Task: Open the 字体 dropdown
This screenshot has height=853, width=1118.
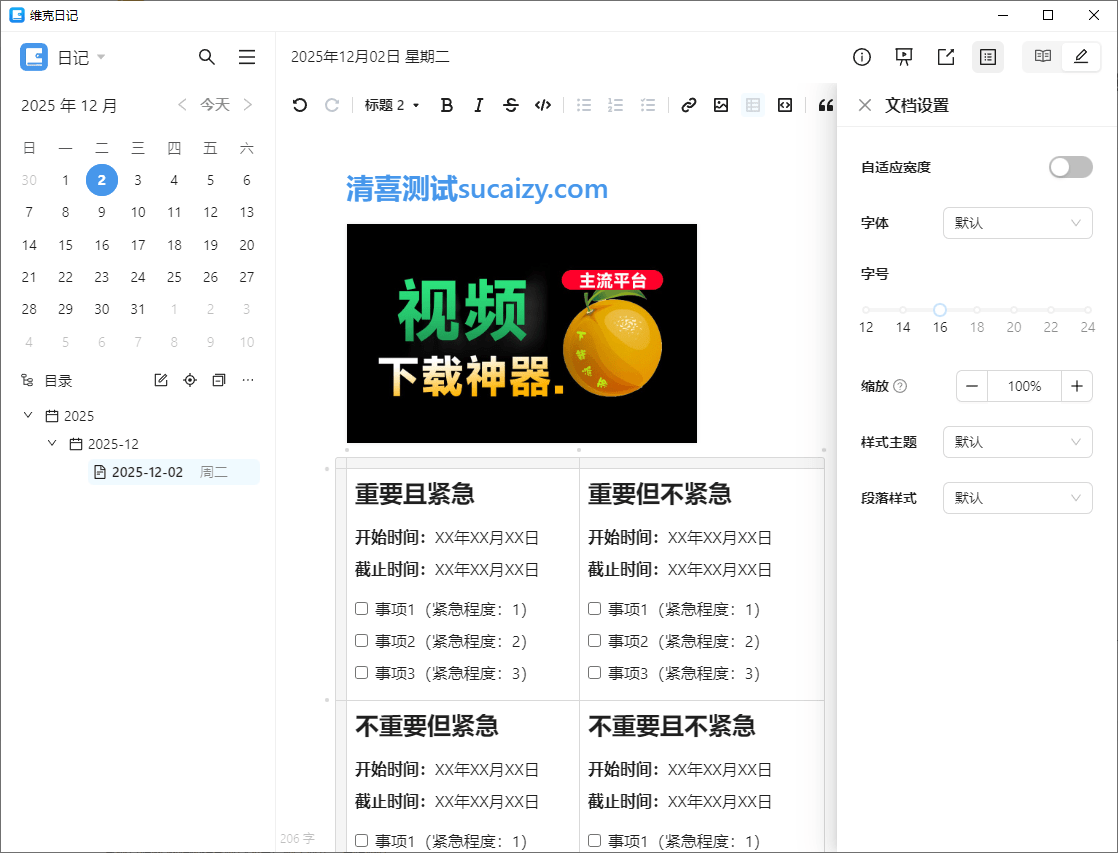Action: point(1017,223)
